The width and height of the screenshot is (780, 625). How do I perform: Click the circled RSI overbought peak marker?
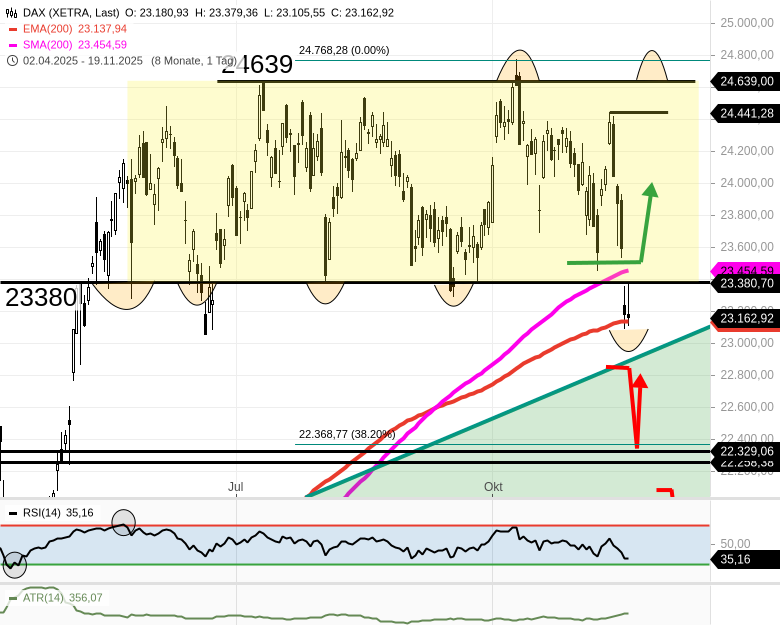(x=123, y=521)
